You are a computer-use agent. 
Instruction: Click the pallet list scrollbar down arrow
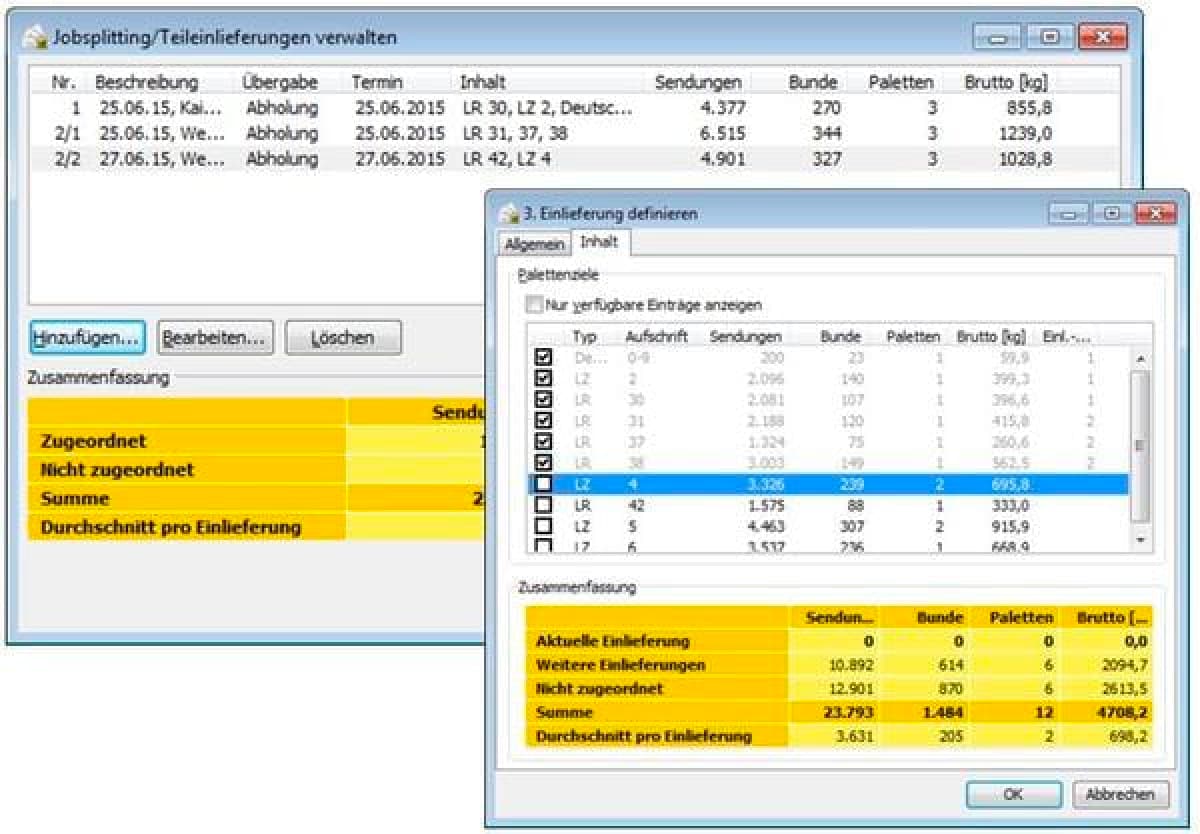tap(1141, 540)
